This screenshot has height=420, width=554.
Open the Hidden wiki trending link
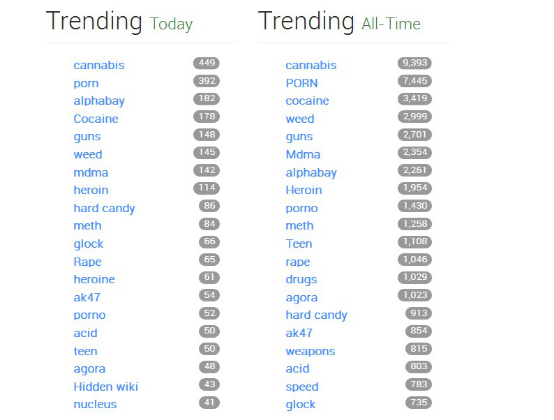click(106, 386)
